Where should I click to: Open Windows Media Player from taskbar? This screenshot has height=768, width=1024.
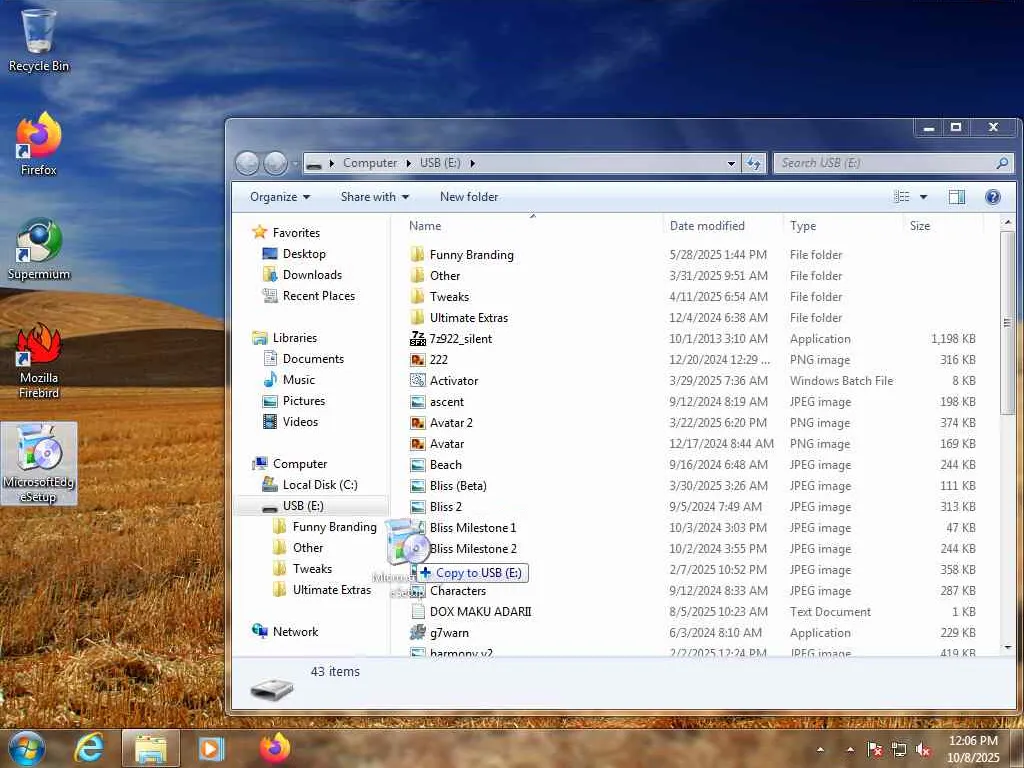[211, 748]
